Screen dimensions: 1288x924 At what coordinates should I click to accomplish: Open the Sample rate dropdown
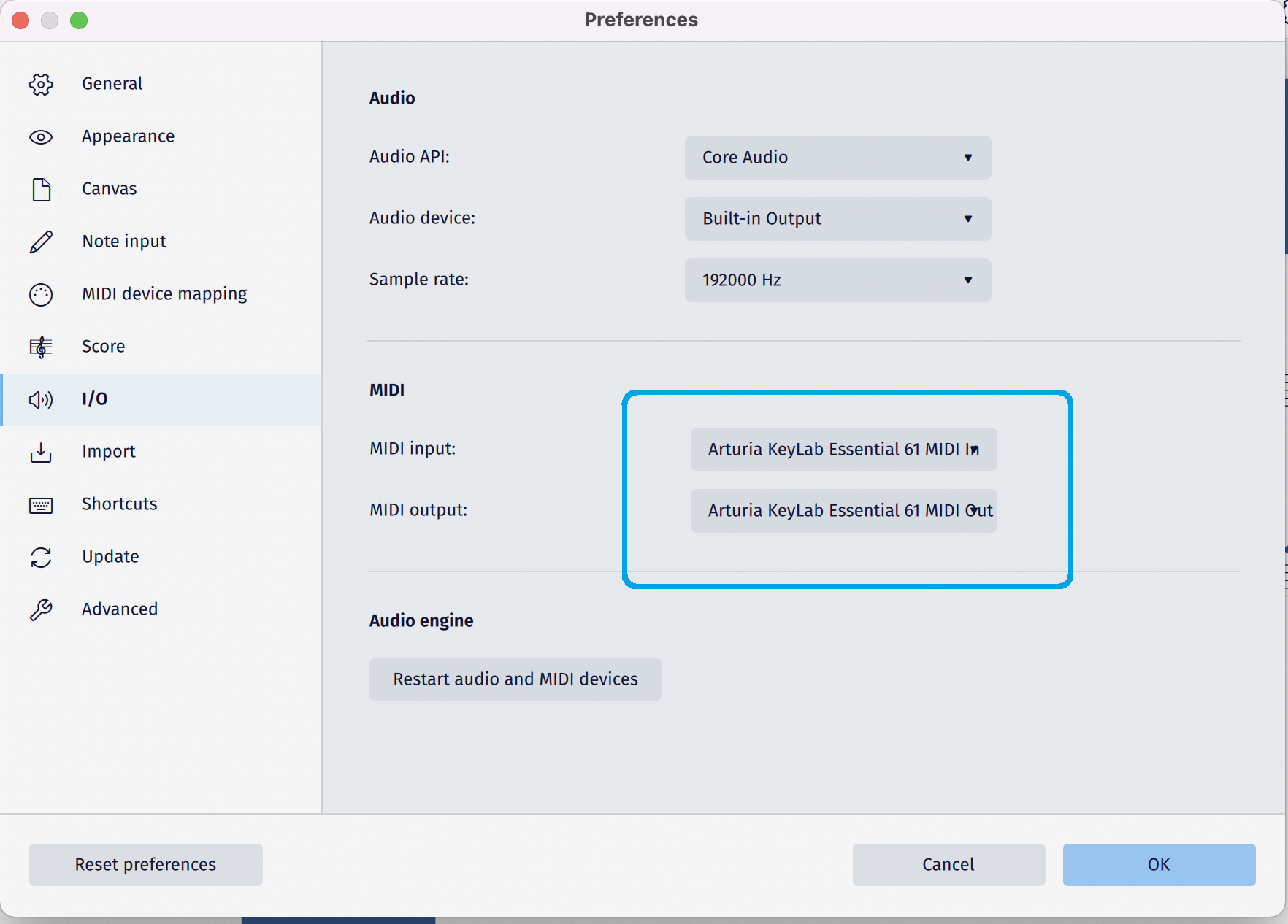tap(837, 280)
